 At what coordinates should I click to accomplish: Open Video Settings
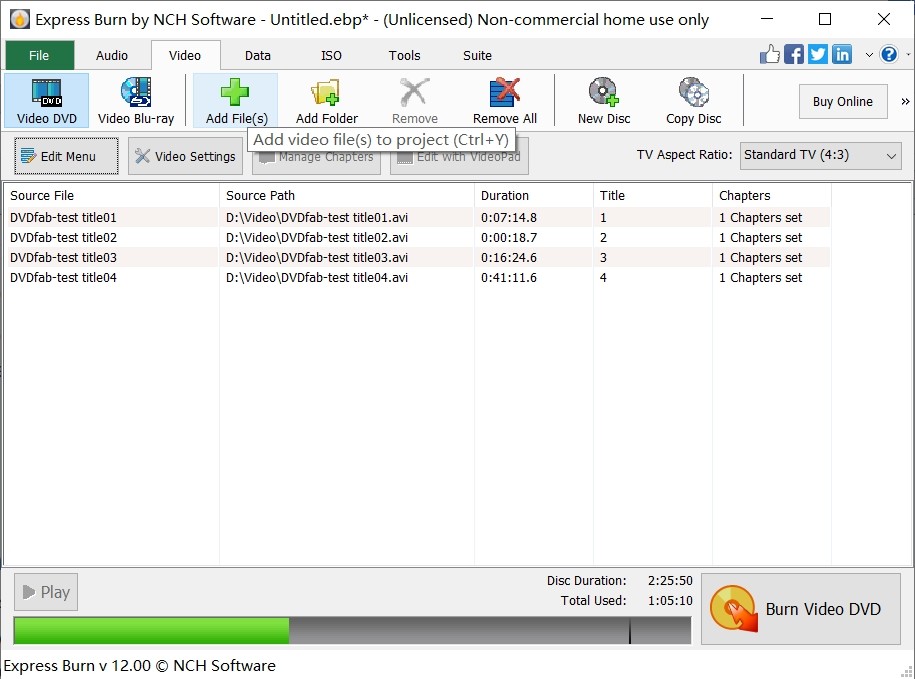point(184,156)
